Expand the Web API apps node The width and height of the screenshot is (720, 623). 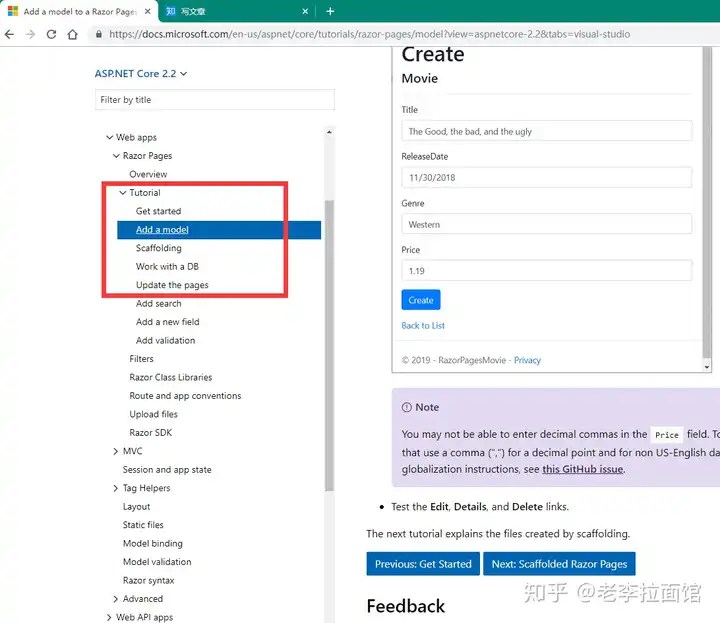(x=109, y=617)
